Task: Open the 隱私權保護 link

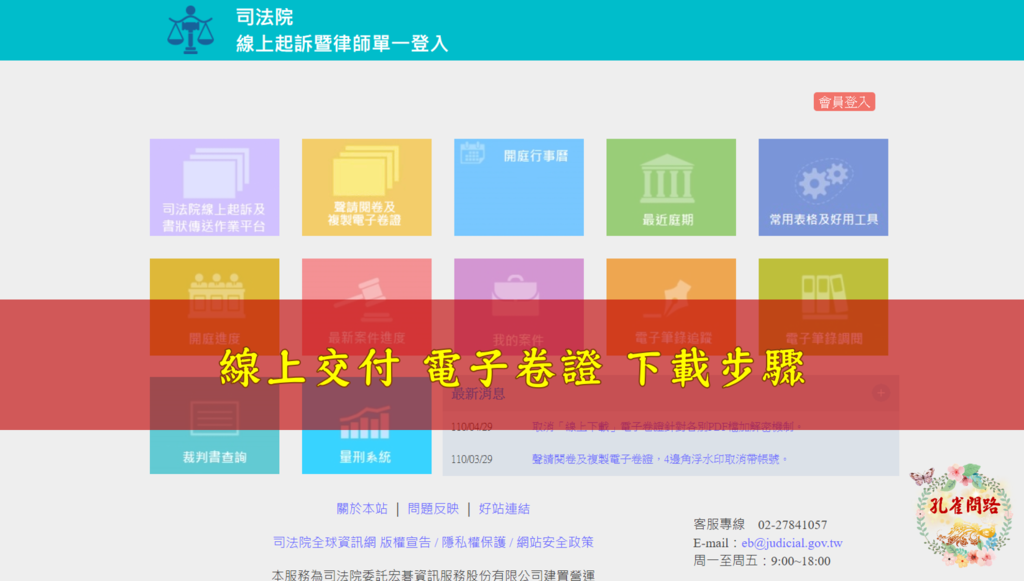Action: tap(473, 542)
